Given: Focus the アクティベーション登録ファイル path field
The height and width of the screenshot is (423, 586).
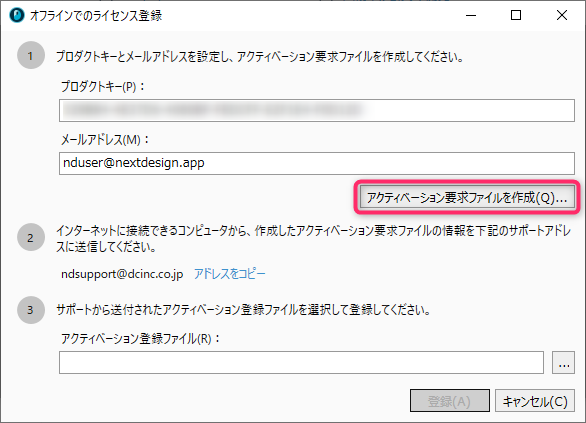Looking at the screenshot, I should tap(301, 362).
